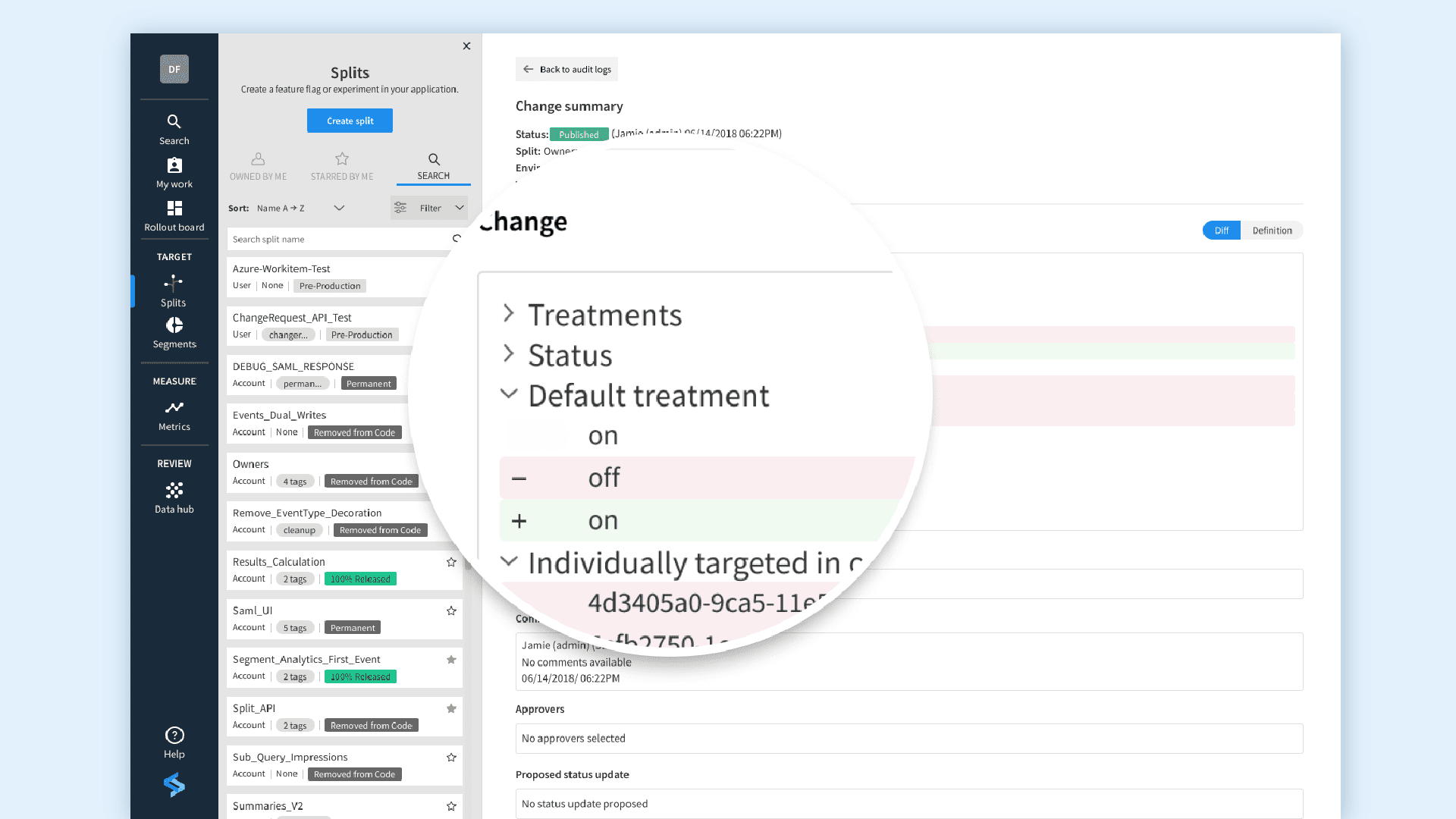Click the DF account avatar
1456x819 pixels.
(174, 69)
